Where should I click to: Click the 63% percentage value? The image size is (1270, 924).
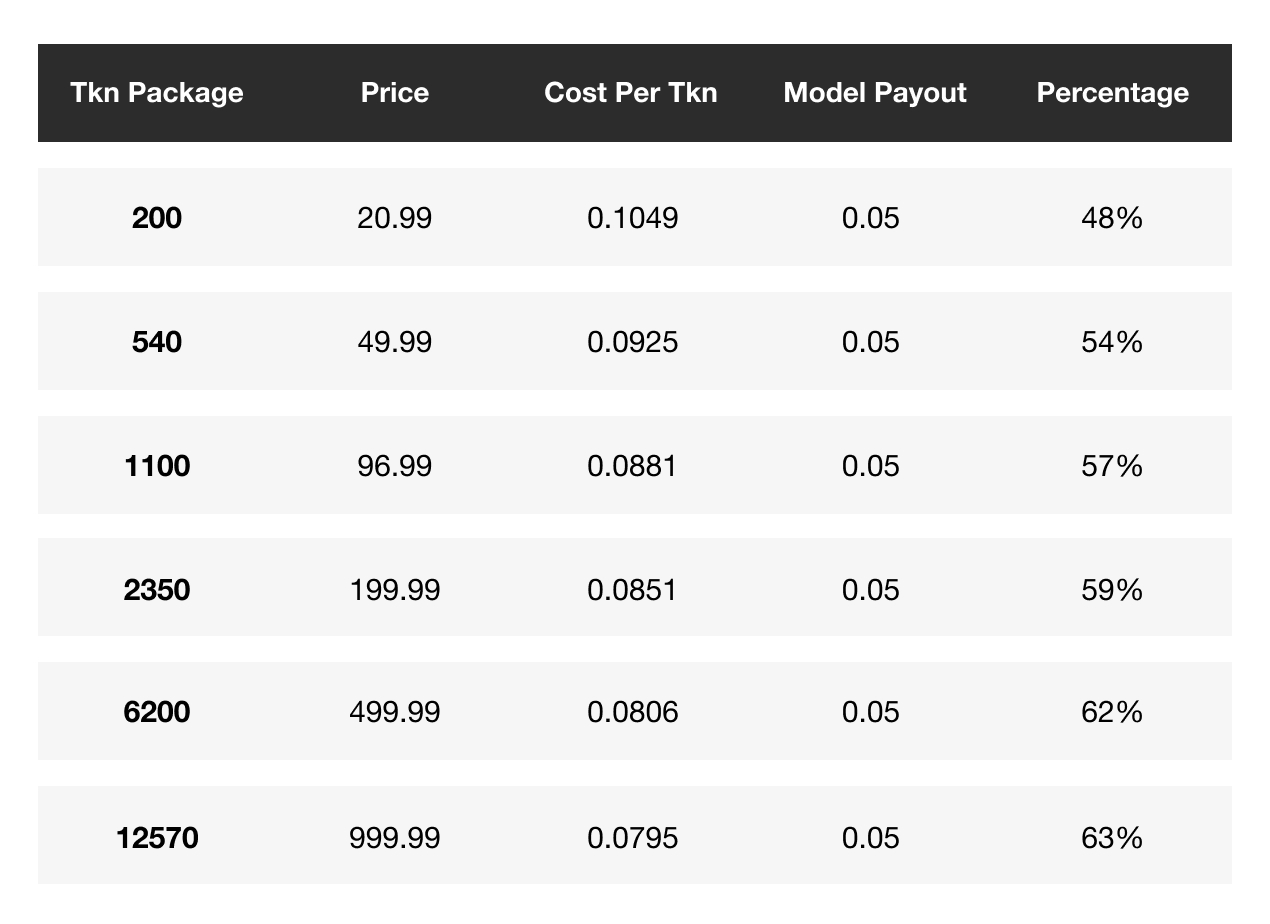pos(1112,837)
